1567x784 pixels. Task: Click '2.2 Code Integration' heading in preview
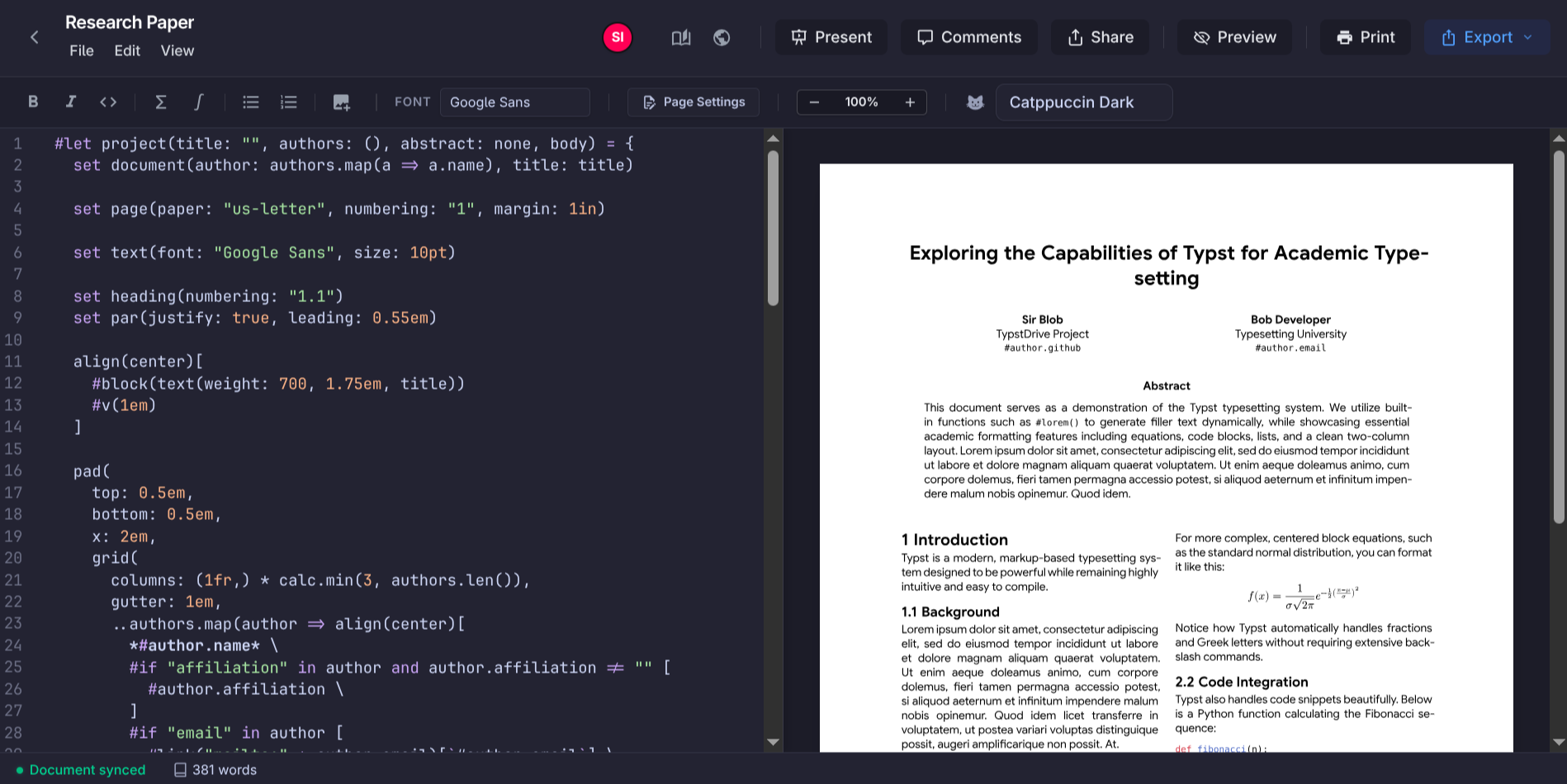click(1242, 682)
